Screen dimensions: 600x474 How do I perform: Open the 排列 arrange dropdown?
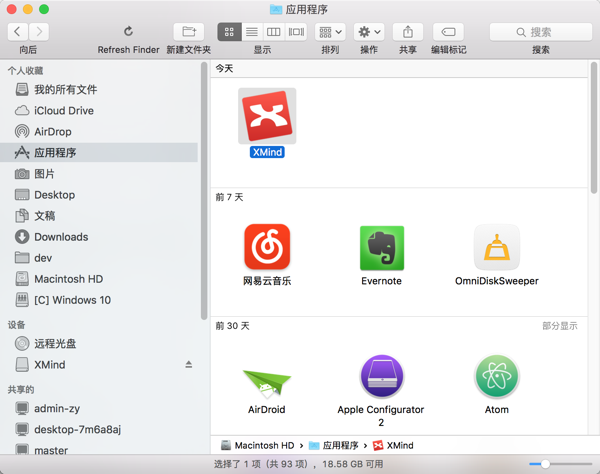click(x=330, y=32)
